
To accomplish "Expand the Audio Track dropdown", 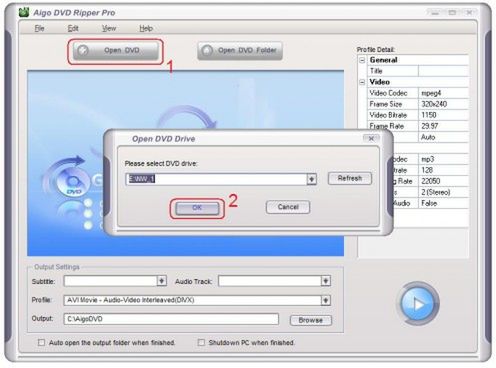I will tap(326, 281).
